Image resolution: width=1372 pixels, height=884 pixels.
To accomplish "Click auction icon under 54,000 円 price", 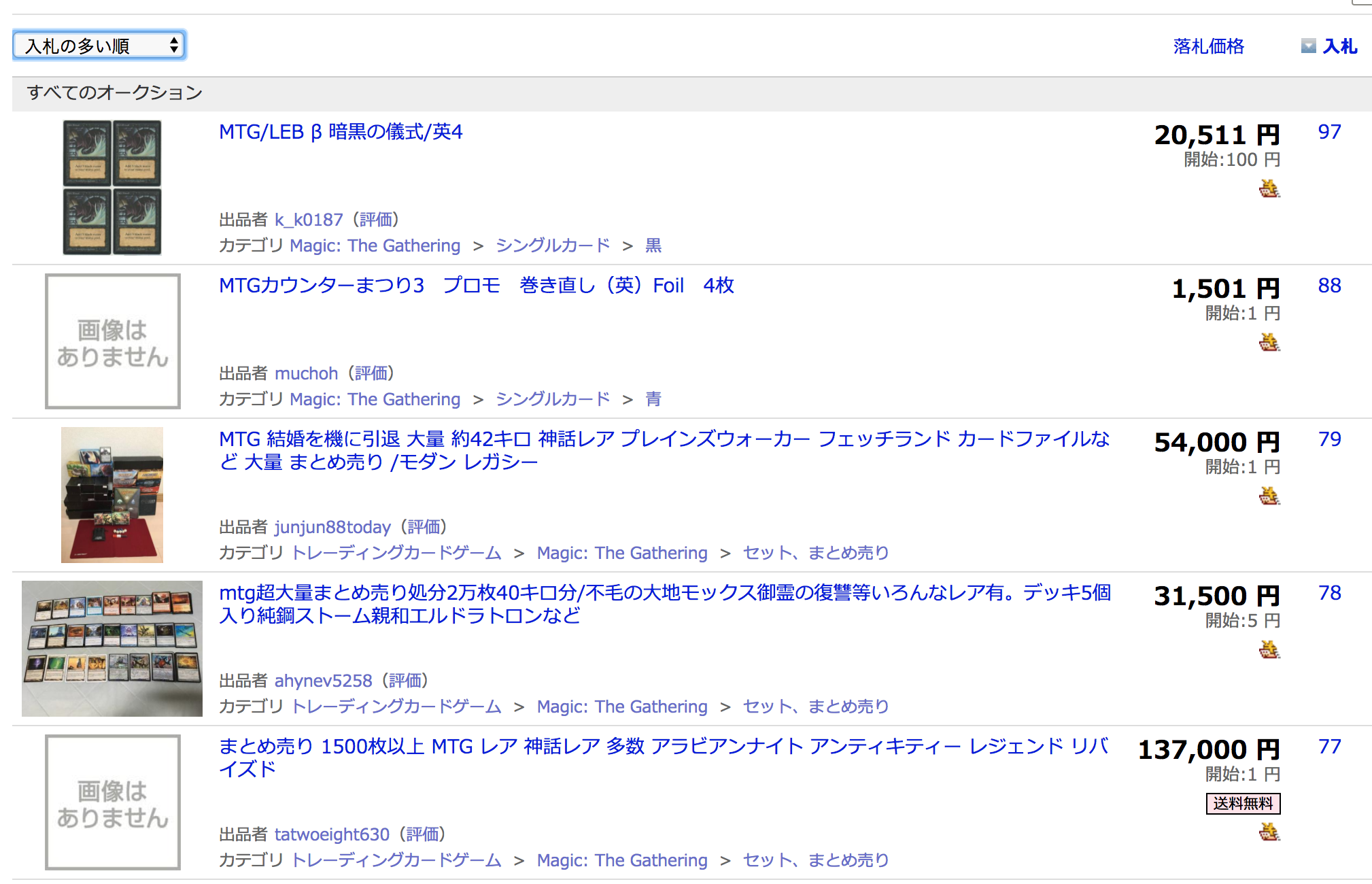I will coord(1269,496).
